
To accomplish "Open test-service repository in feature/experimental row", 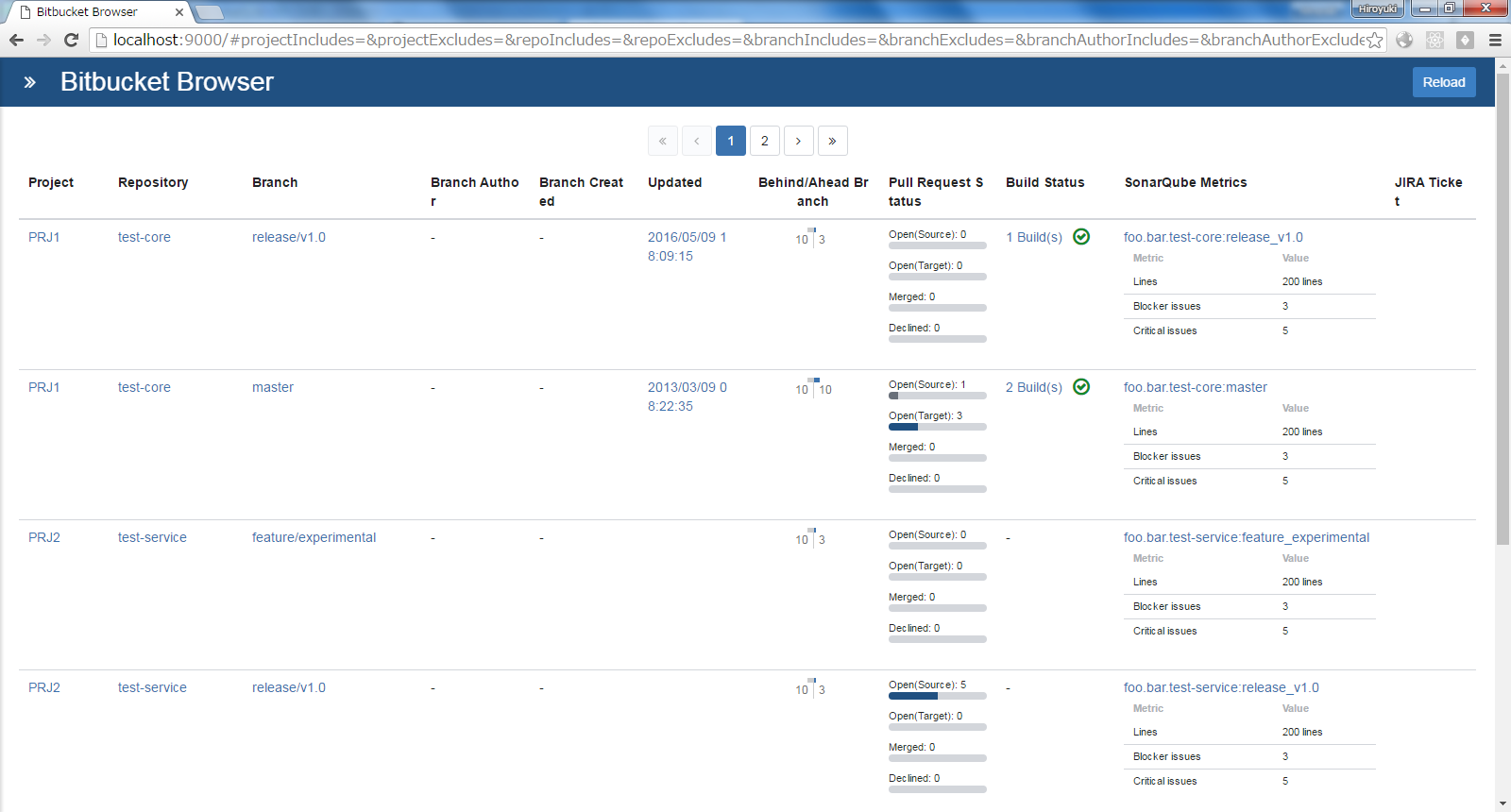I will tap(152, 537).
